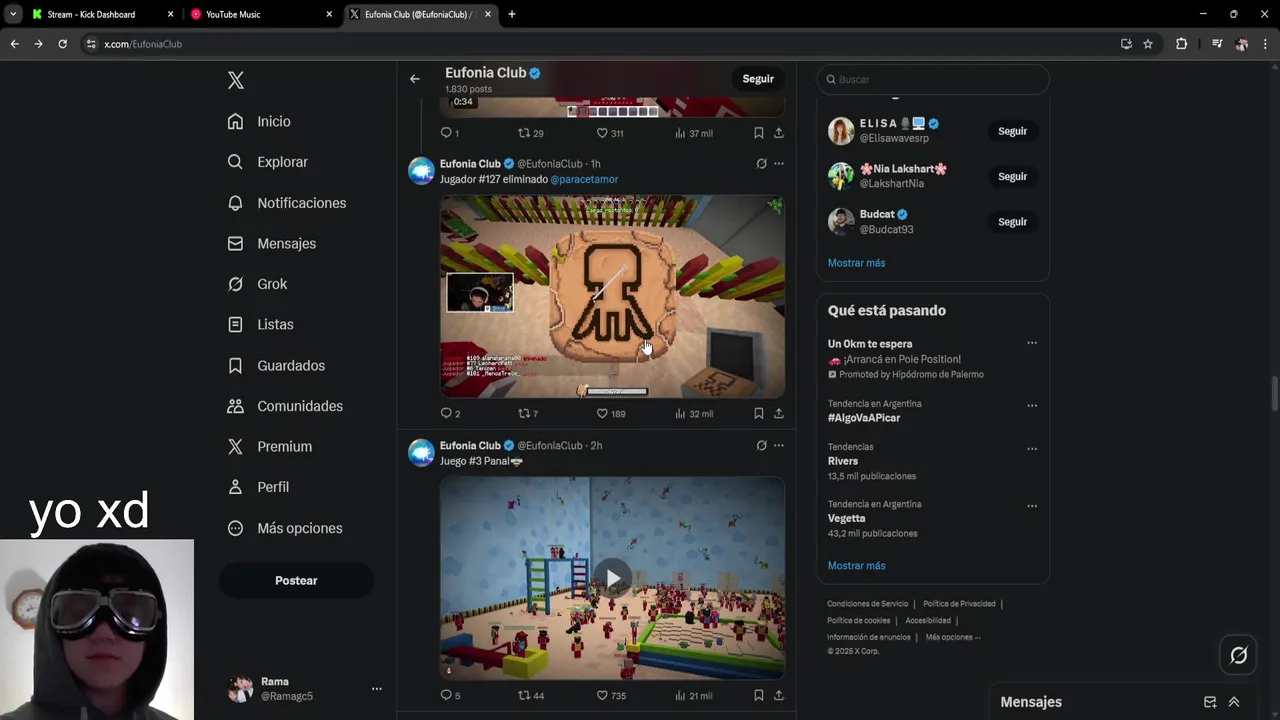View analytics of 32 mil views post
Viewport: 1280px width, 720px height.
[693, 413]
